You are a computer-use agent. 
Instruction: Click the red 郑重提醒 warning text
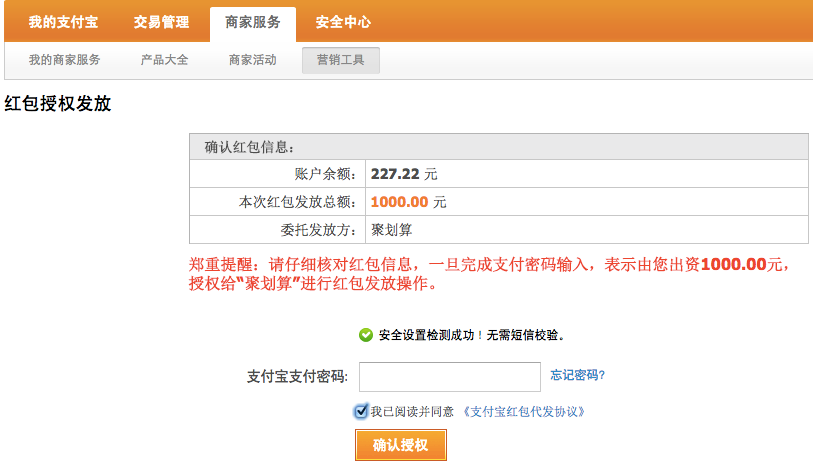489,274
